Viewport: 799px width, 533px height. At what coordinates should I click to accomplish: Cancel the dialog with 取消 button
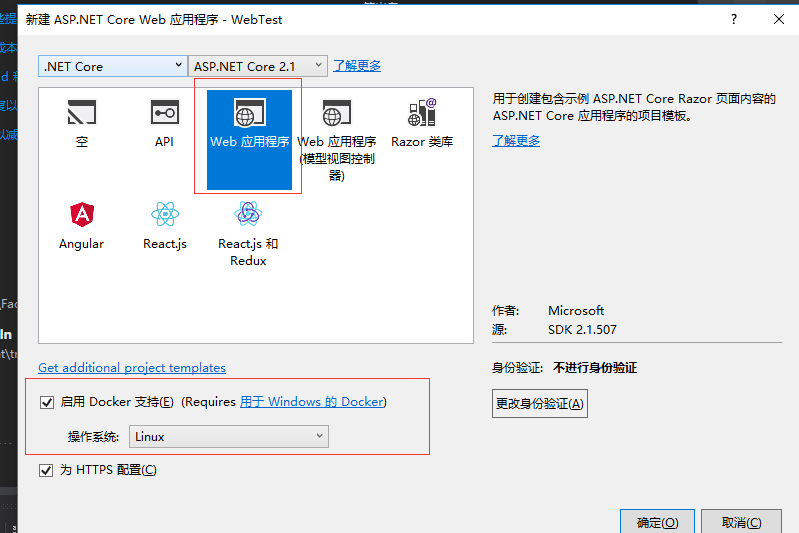(741, 522)
